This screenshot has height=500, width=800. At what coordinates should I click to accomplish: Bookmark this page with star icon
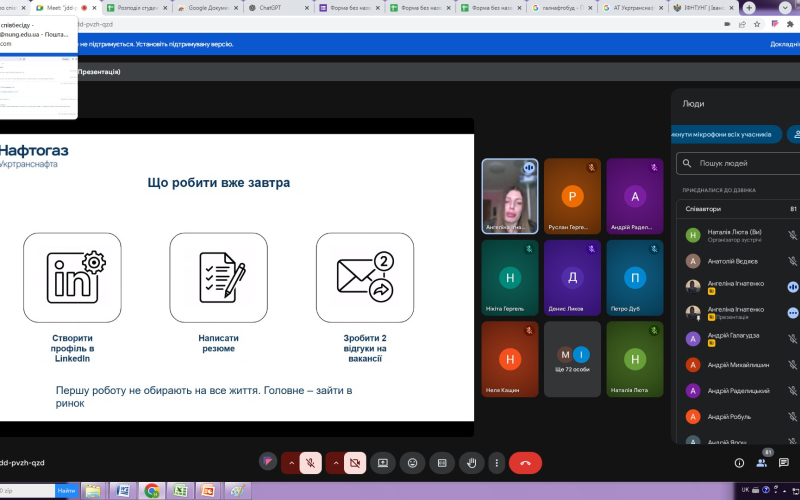[757, 24]
